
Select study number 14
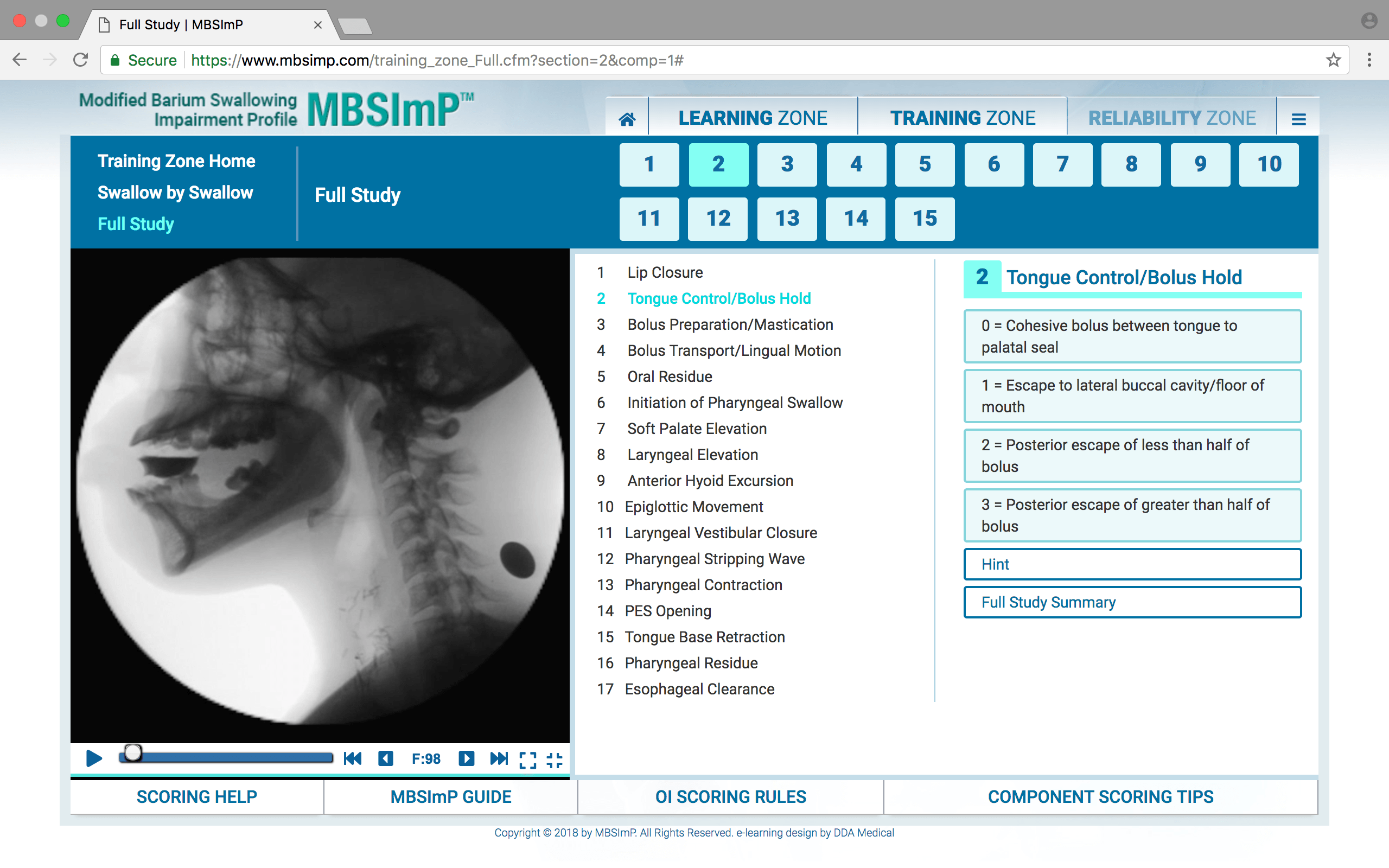(855, 219)
